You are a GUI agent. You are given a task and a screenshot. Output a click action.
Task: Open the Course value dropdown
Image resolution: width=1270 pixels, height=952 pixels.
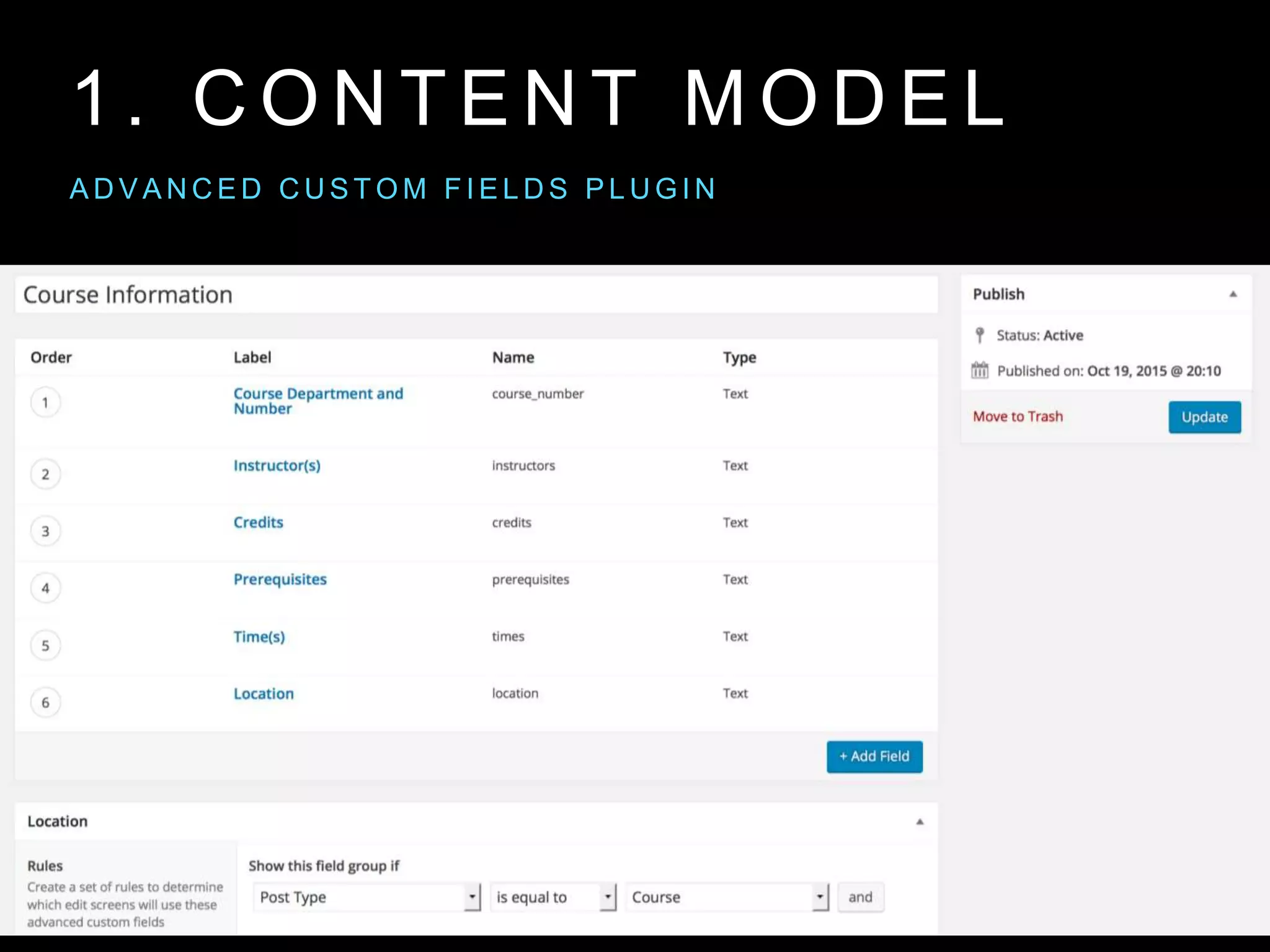727,897
